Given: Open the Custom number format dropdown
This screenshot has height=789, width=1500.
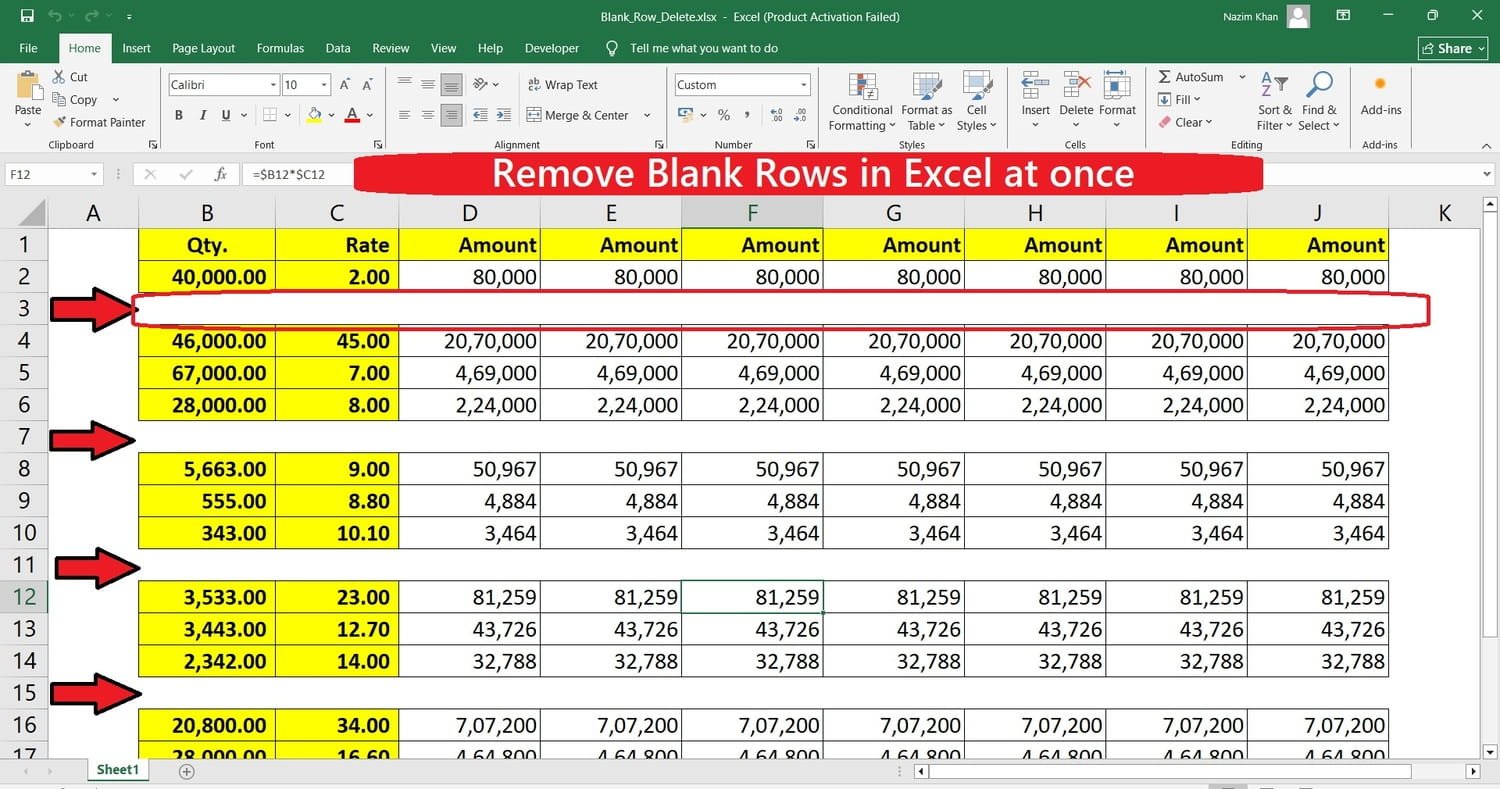Looking at the screenshot, I should [803, 85].
